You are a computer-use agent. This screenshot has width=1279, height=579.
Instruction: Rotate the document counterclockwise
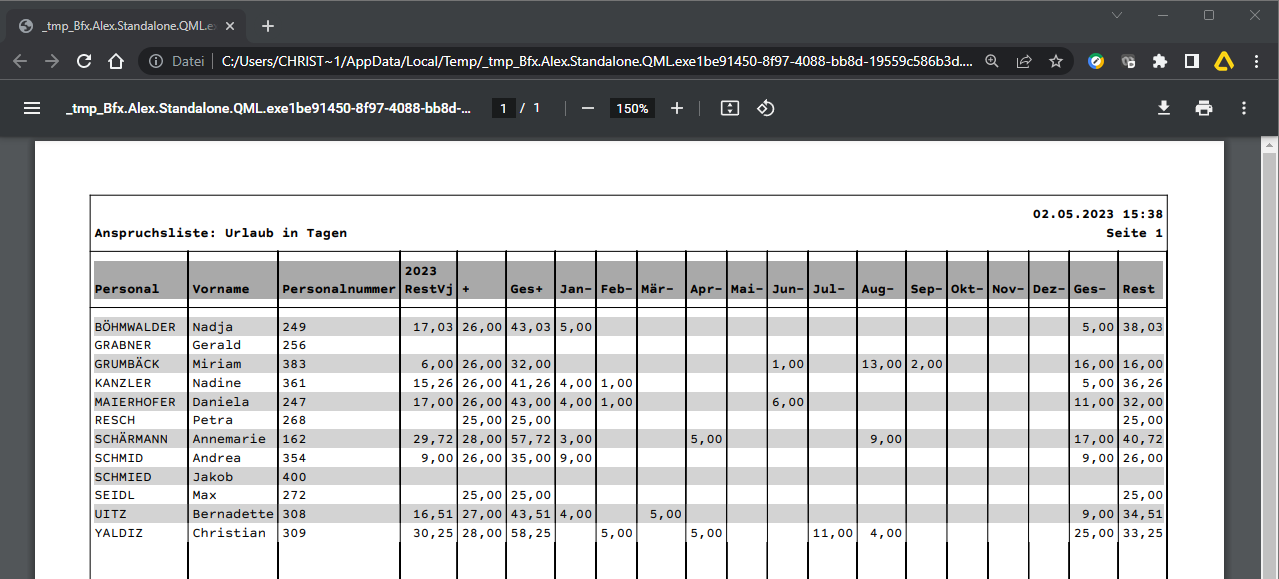[x=766, y=108]
